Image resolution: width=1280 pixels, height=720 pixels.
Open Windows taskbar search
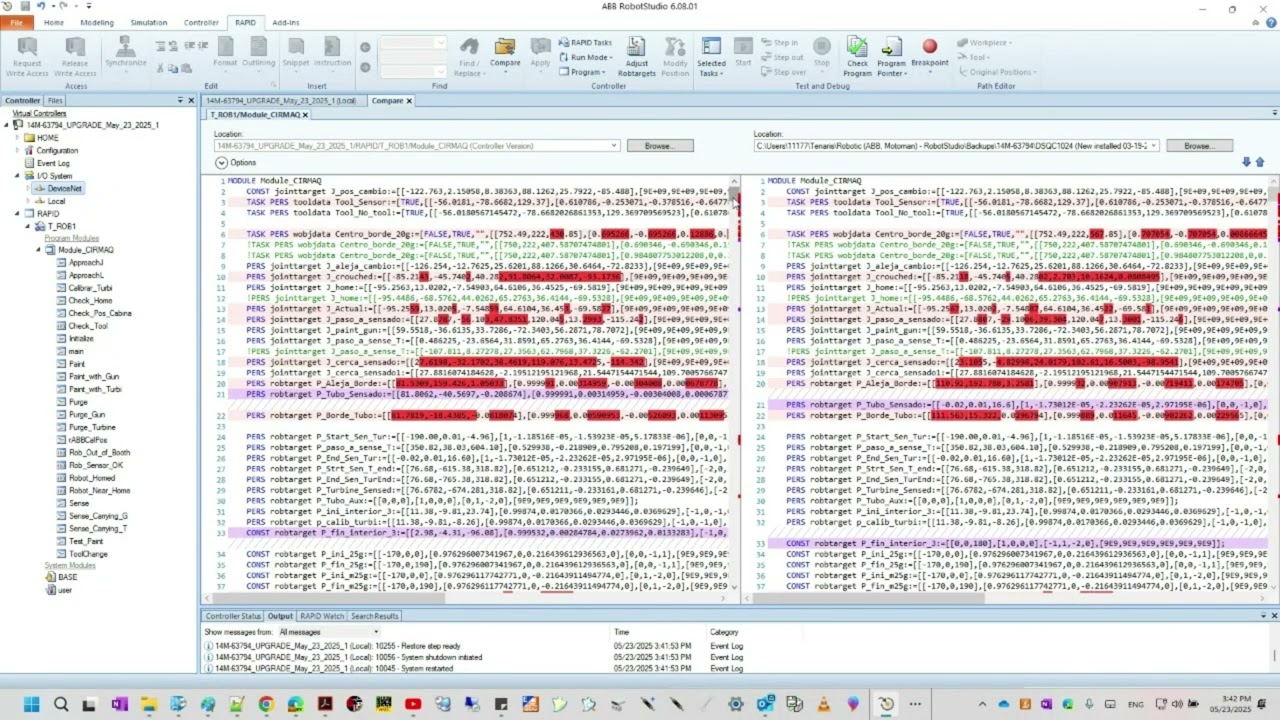pyautogui.click(x=60, y=705)
